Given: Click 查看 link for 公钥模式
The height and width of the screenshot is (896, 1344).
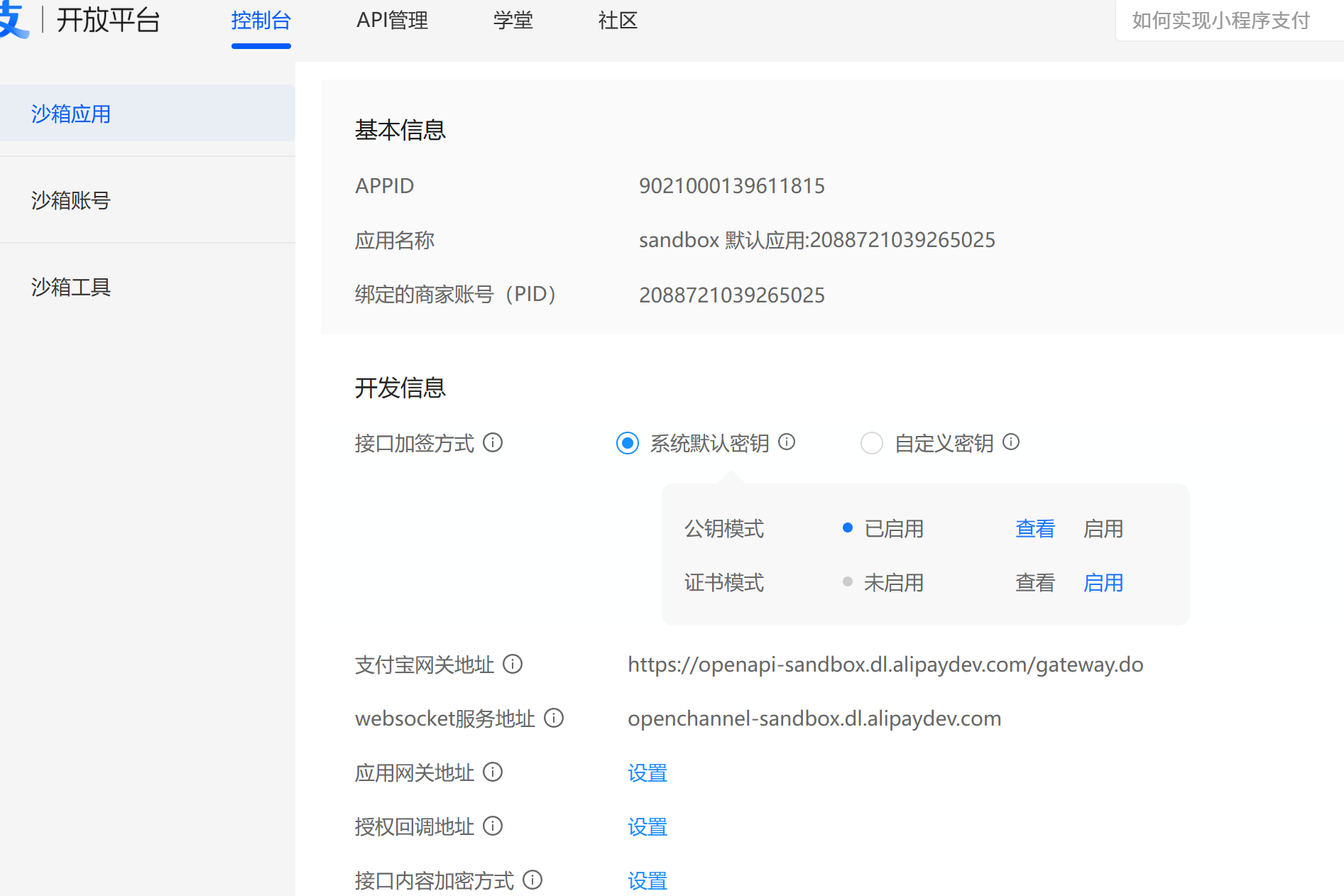Looking at the screenshot, I should coord(1035,529).
